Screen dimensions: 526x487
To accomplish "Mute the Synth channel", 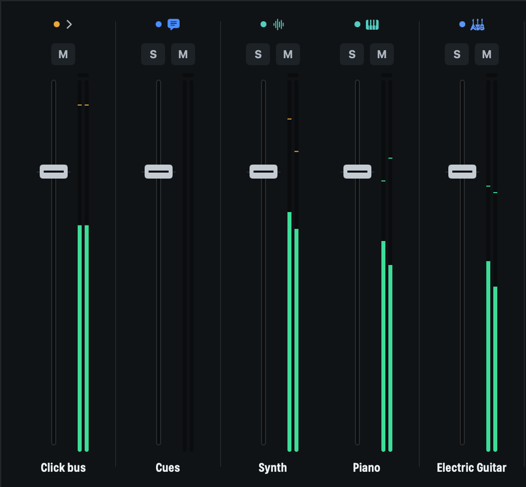I will (288, 54).
